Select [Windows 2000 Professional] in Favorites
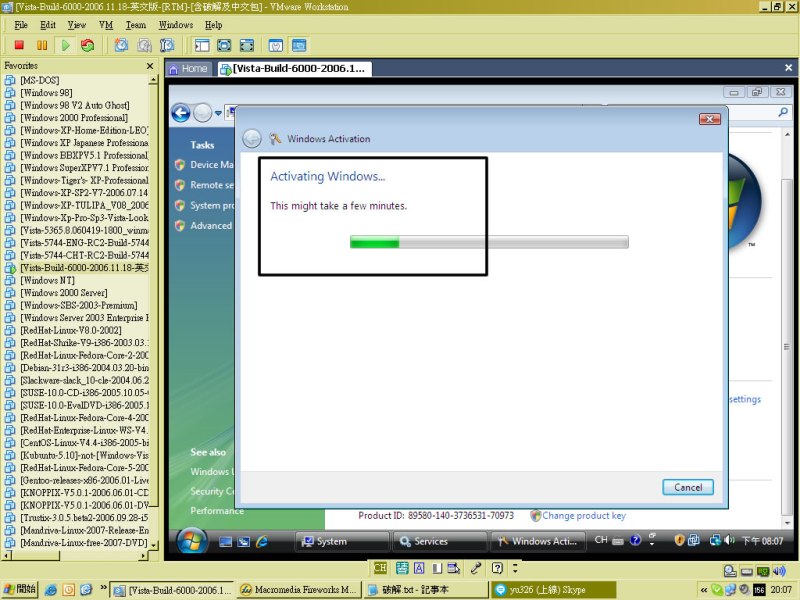 (x=74, y=118)
